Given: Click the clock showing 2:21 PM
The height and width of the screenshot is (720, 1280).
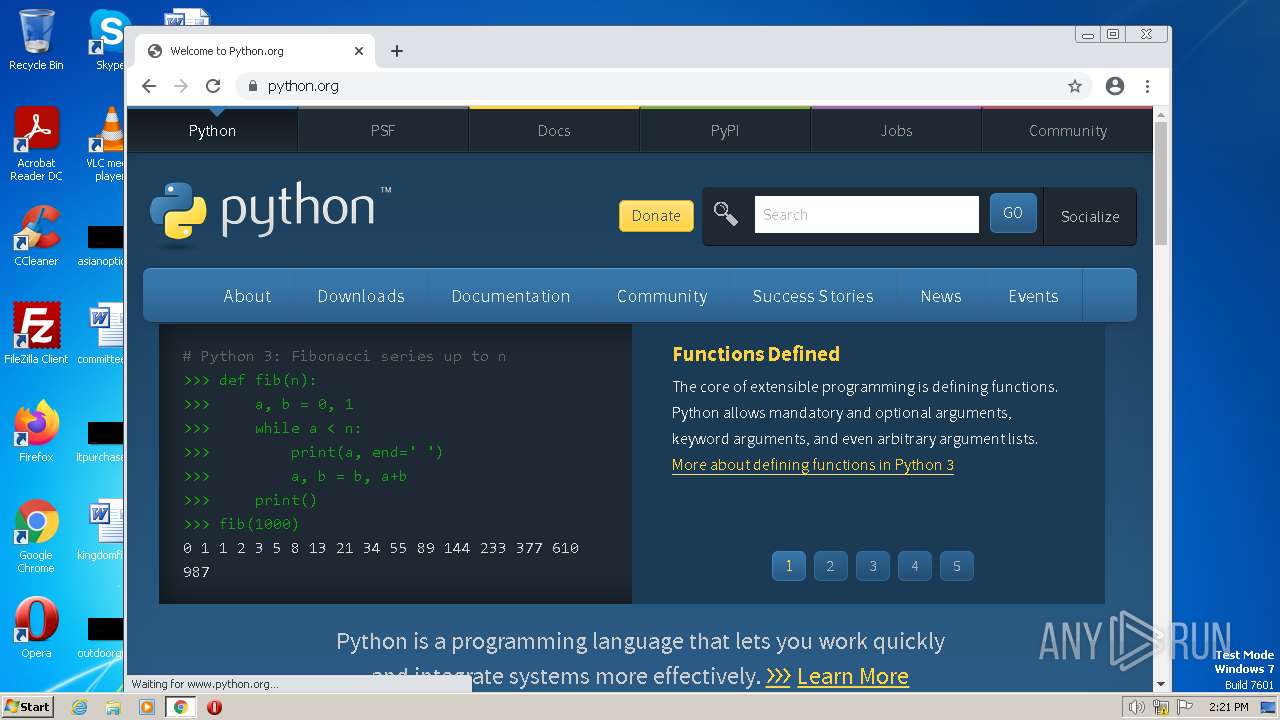Looking at the screenshot, I should (1228, 707).
